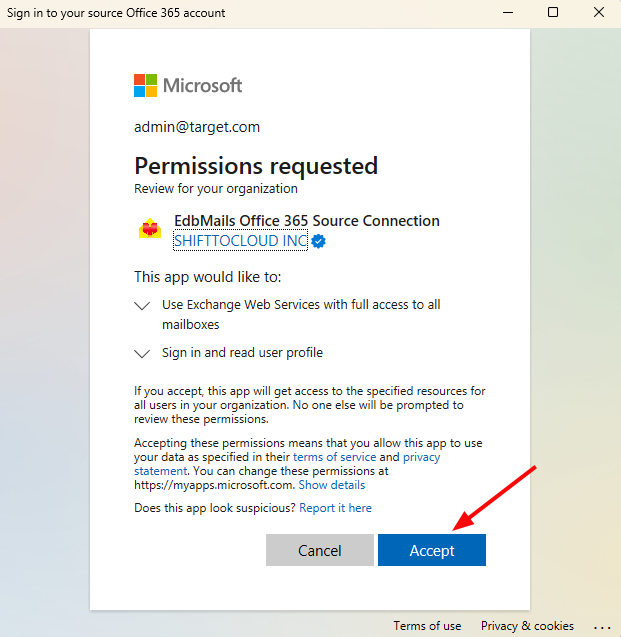This screenshot has width=621, height=637.
Task: Expand chevron beside Sign in and read profile
Action: 142,353
